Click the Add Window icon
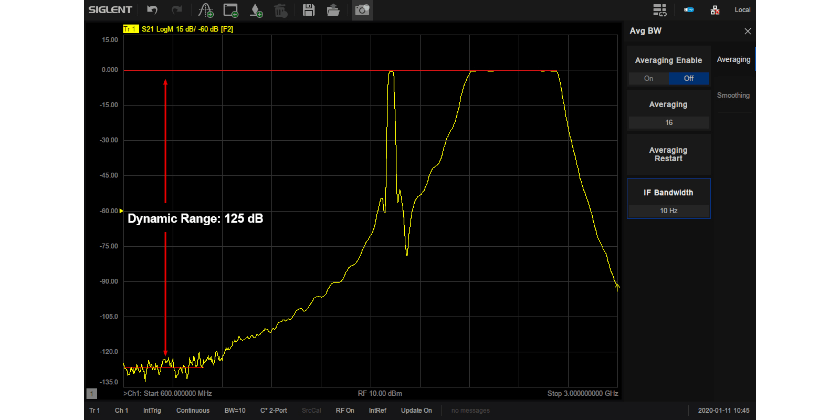 click(x=231, y=10)
